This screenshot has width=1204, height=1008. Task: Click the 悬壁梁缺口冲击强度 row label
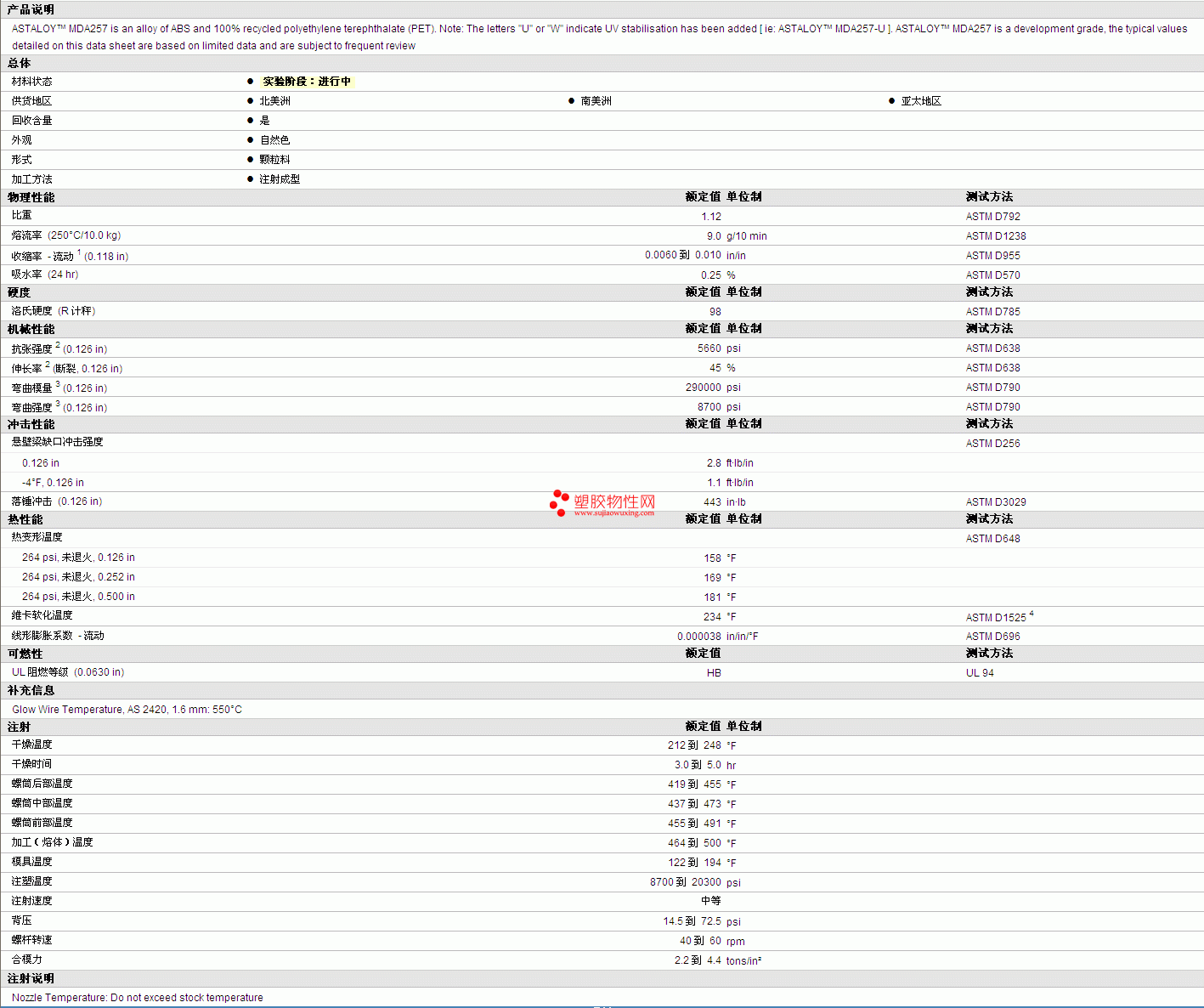tap(57, 442)
